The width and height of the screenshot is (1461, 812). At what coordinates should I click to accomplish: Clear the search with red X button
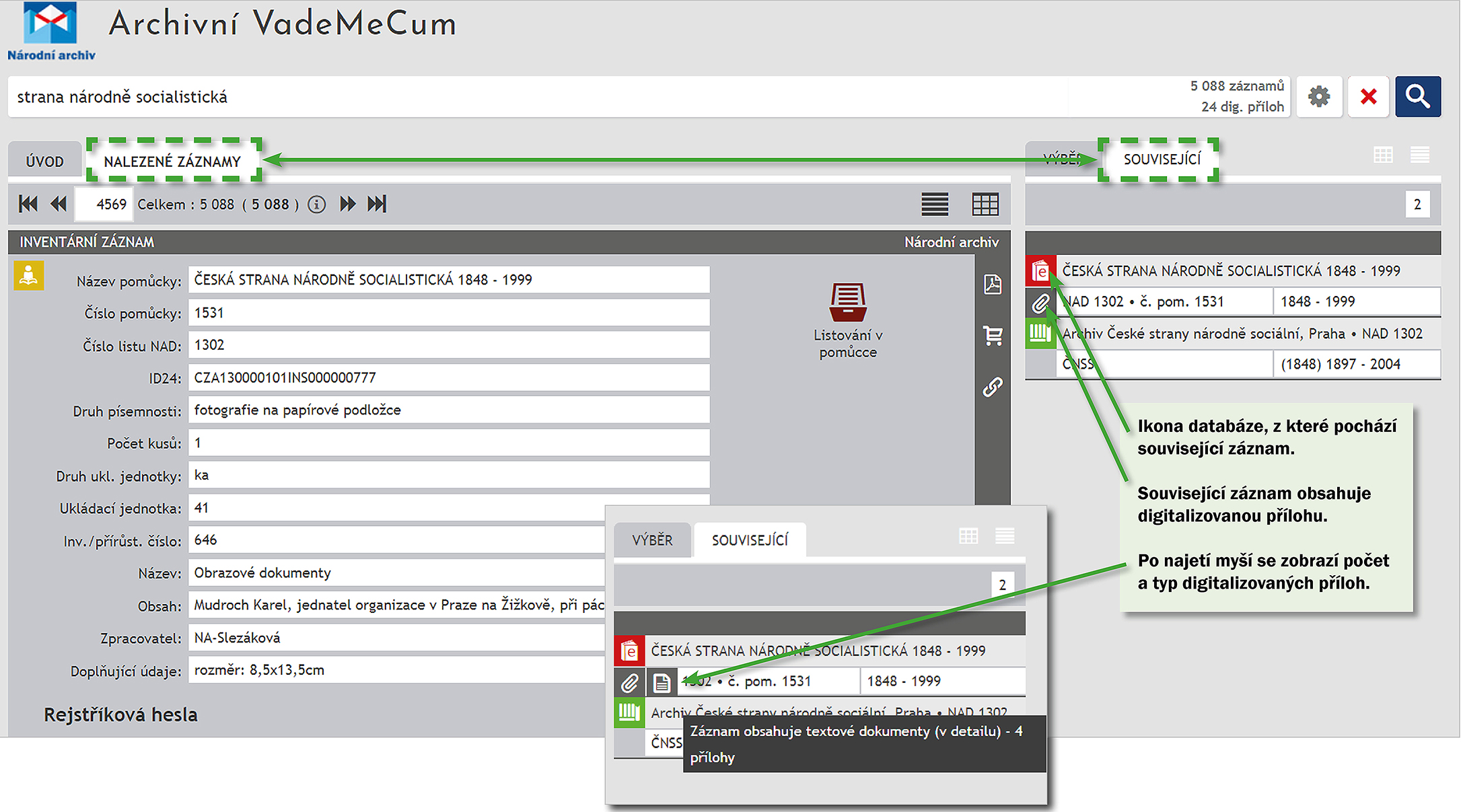pos(1368,97)
